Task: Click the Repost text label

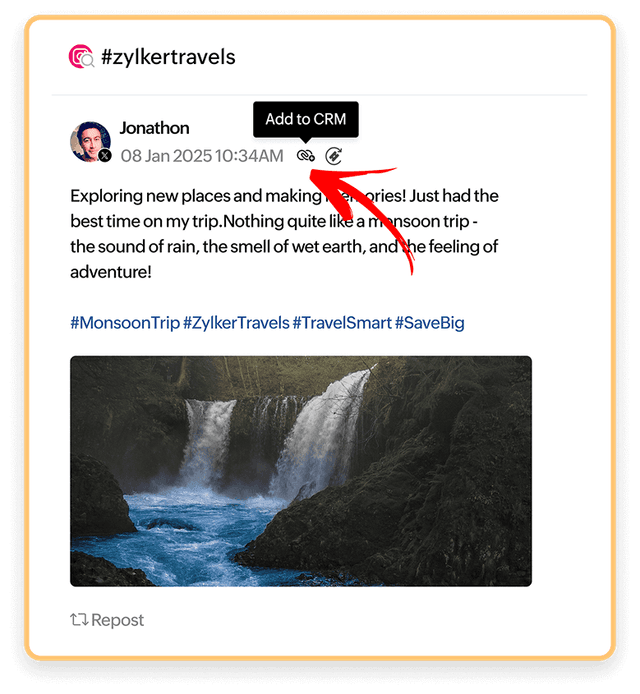Action: [x=118, y=620]
